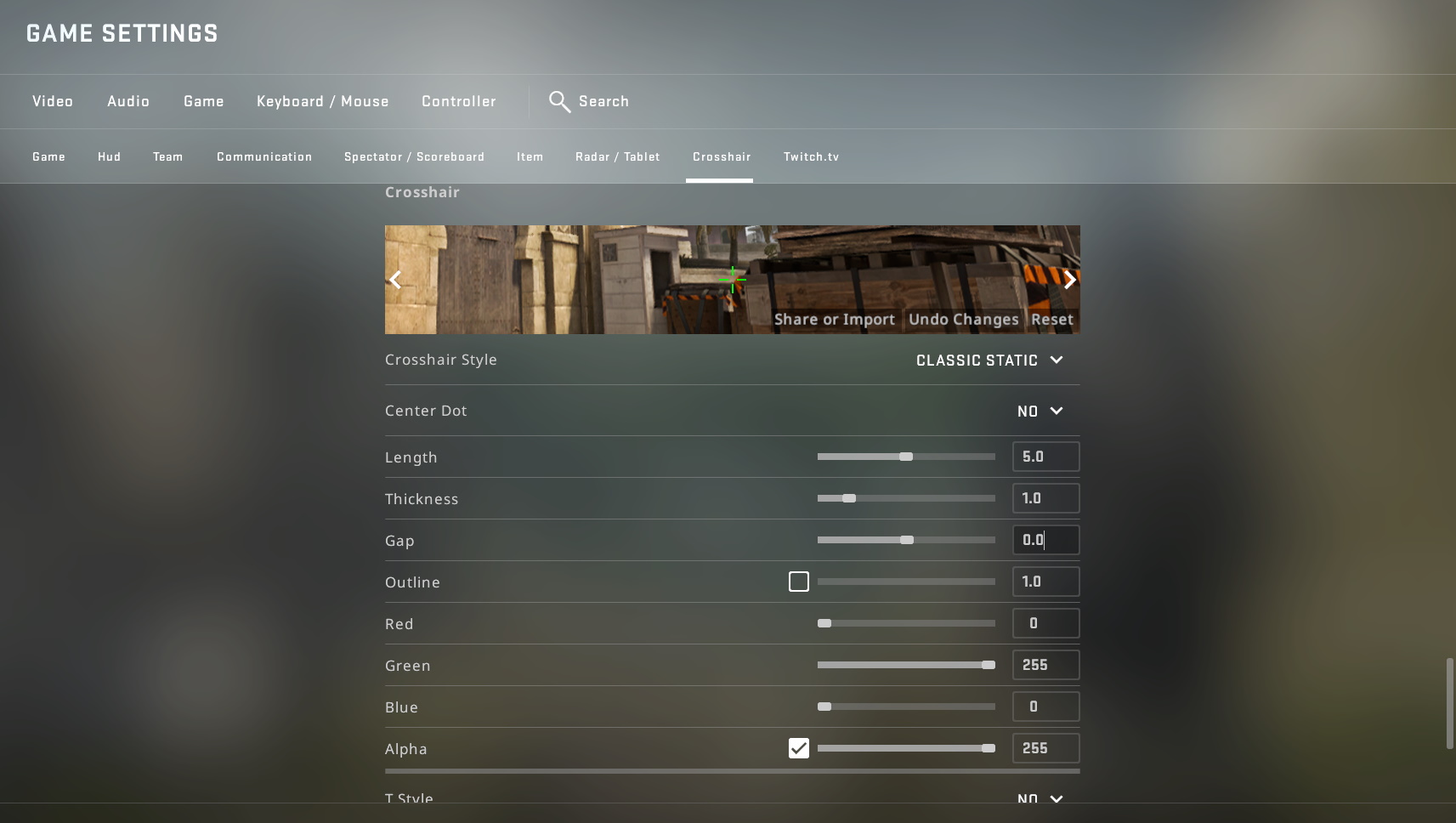1456x823 pixels.
Task: Select the Game sub-tab
Action: pos(48,156)
